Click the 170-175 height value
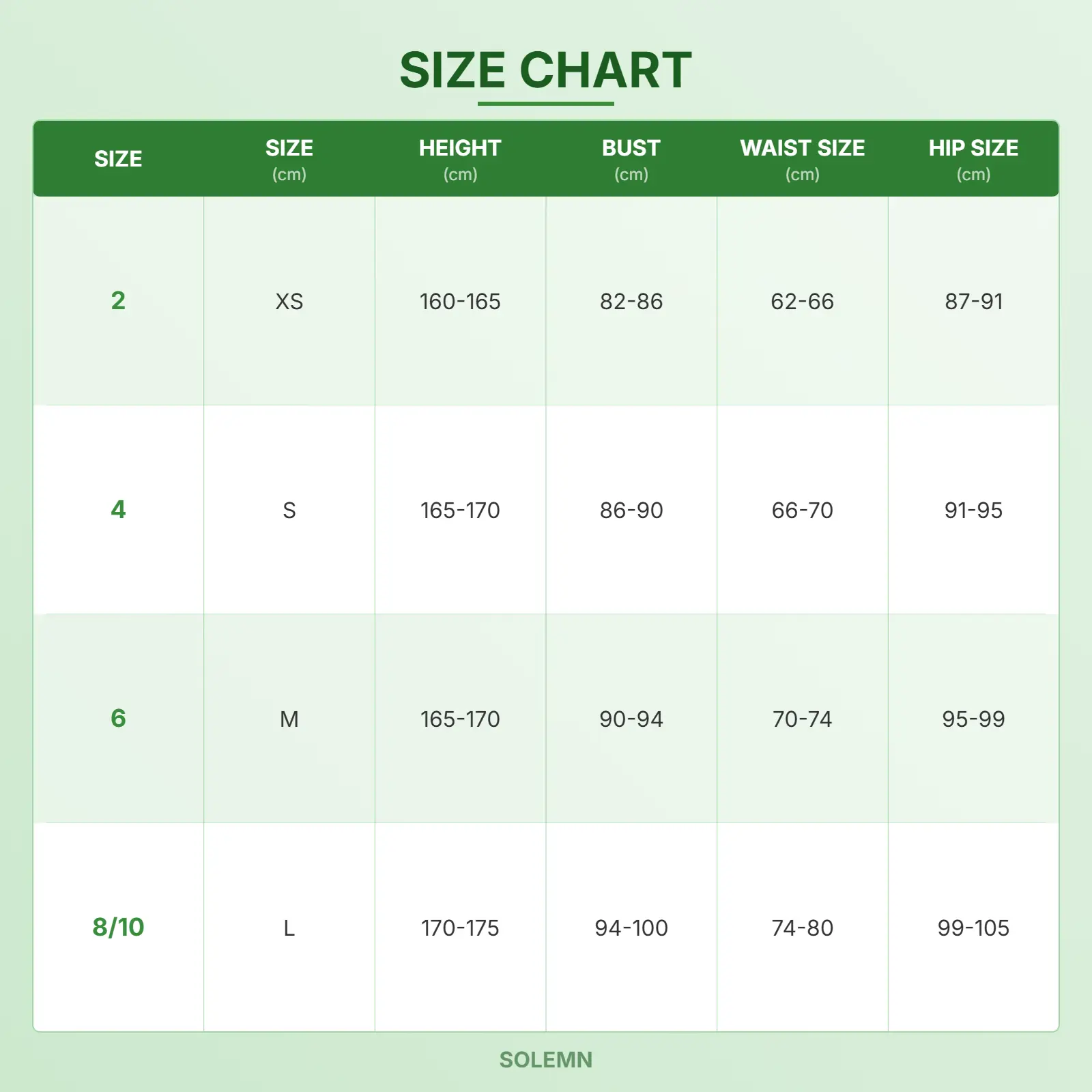The image size is (1092, 1092). tap(460, 928)
